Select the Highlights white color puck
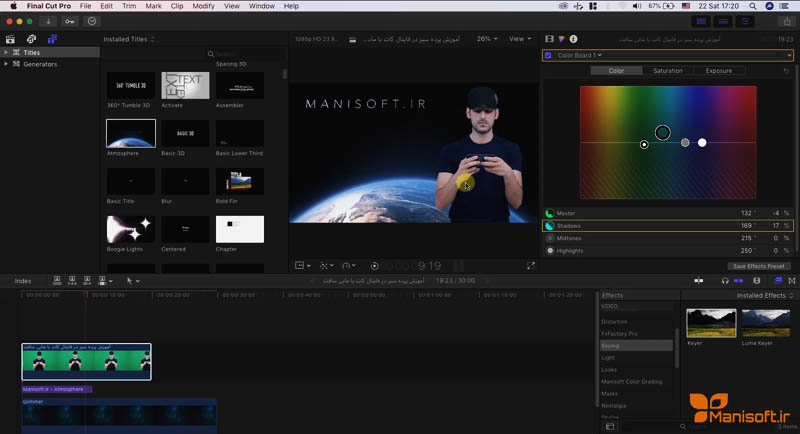 (x=702, y=143)
